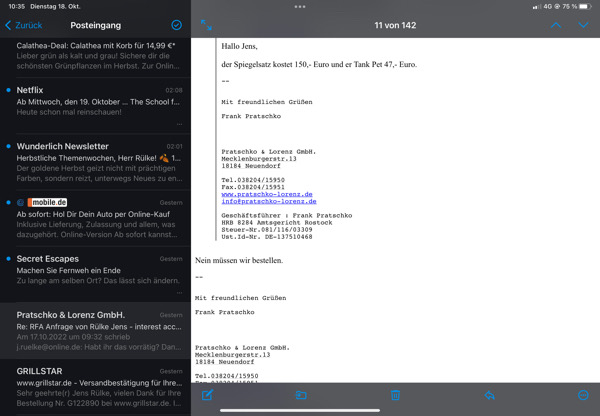600x416 pixels.
Task: Open the mobile.de email
Action: (x=95, y=218)
